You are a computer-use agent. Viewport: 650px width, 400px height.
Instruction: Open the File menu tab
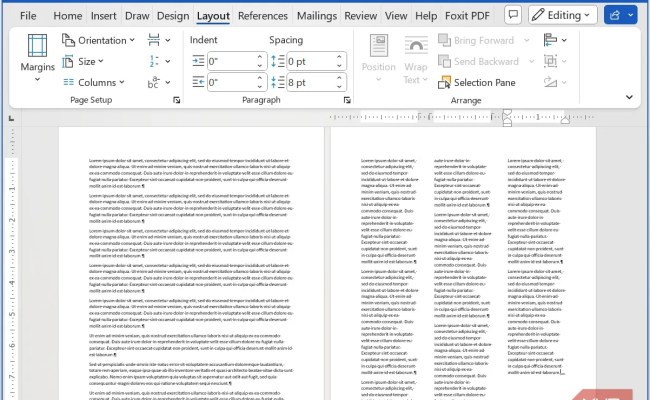28,16
